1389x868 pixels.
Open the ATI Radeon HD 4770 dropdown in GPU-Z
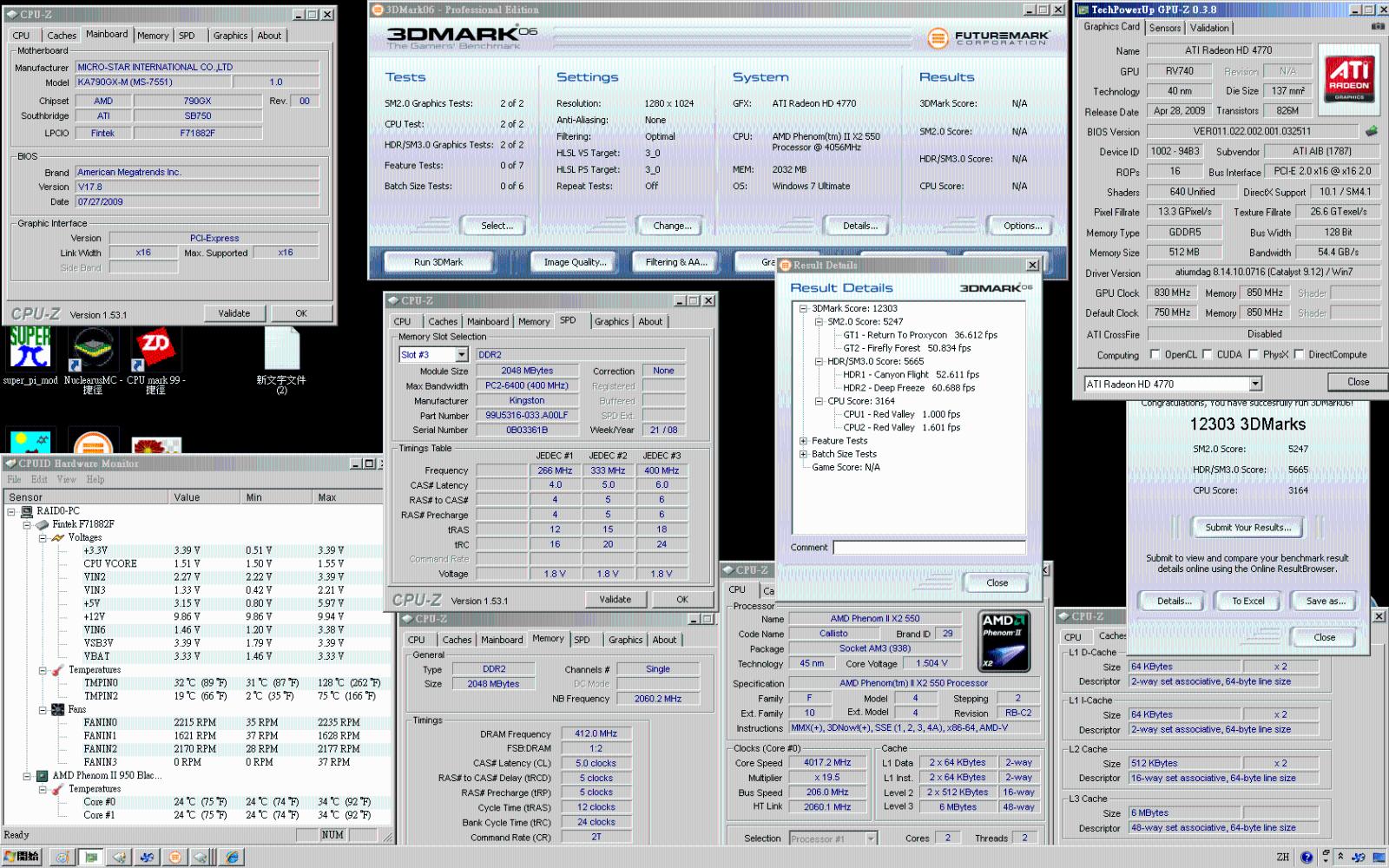click(x=1254, y=384)
